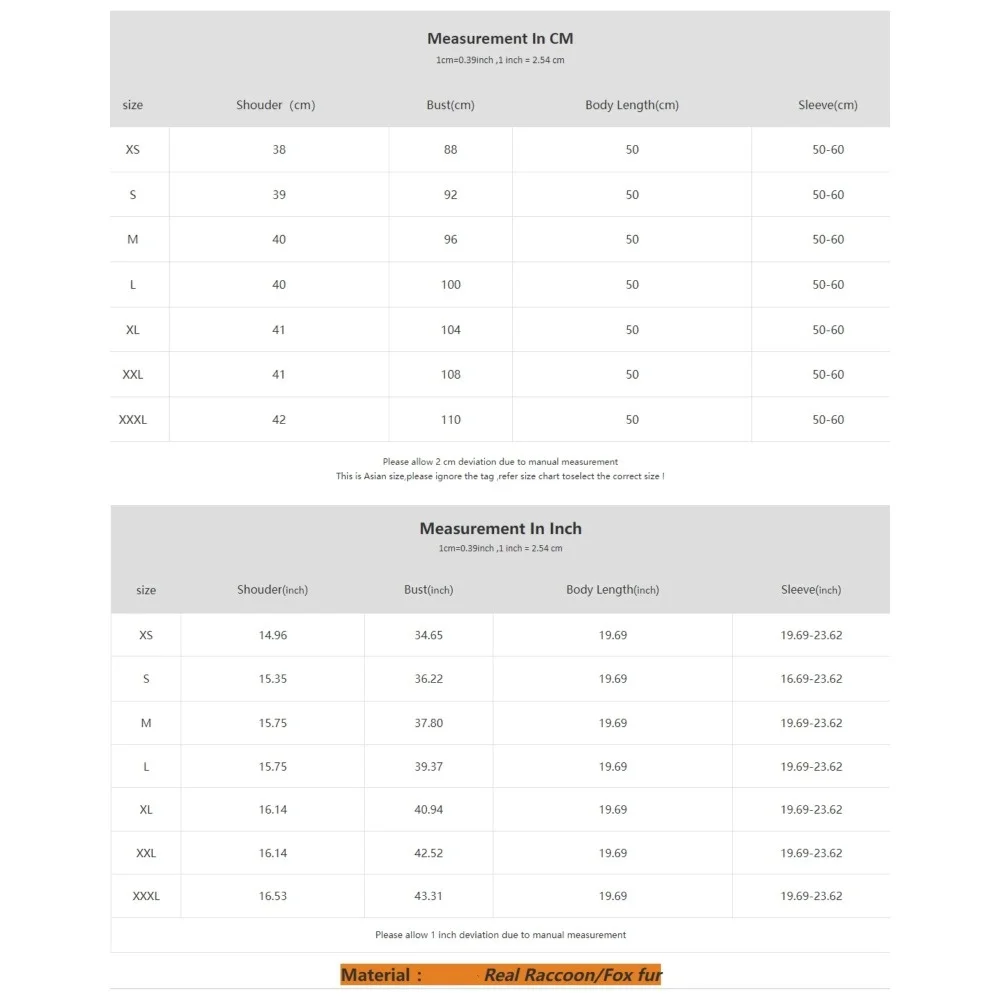
Task: Select the 36.22 bust inch value
Action: [429, 679]
